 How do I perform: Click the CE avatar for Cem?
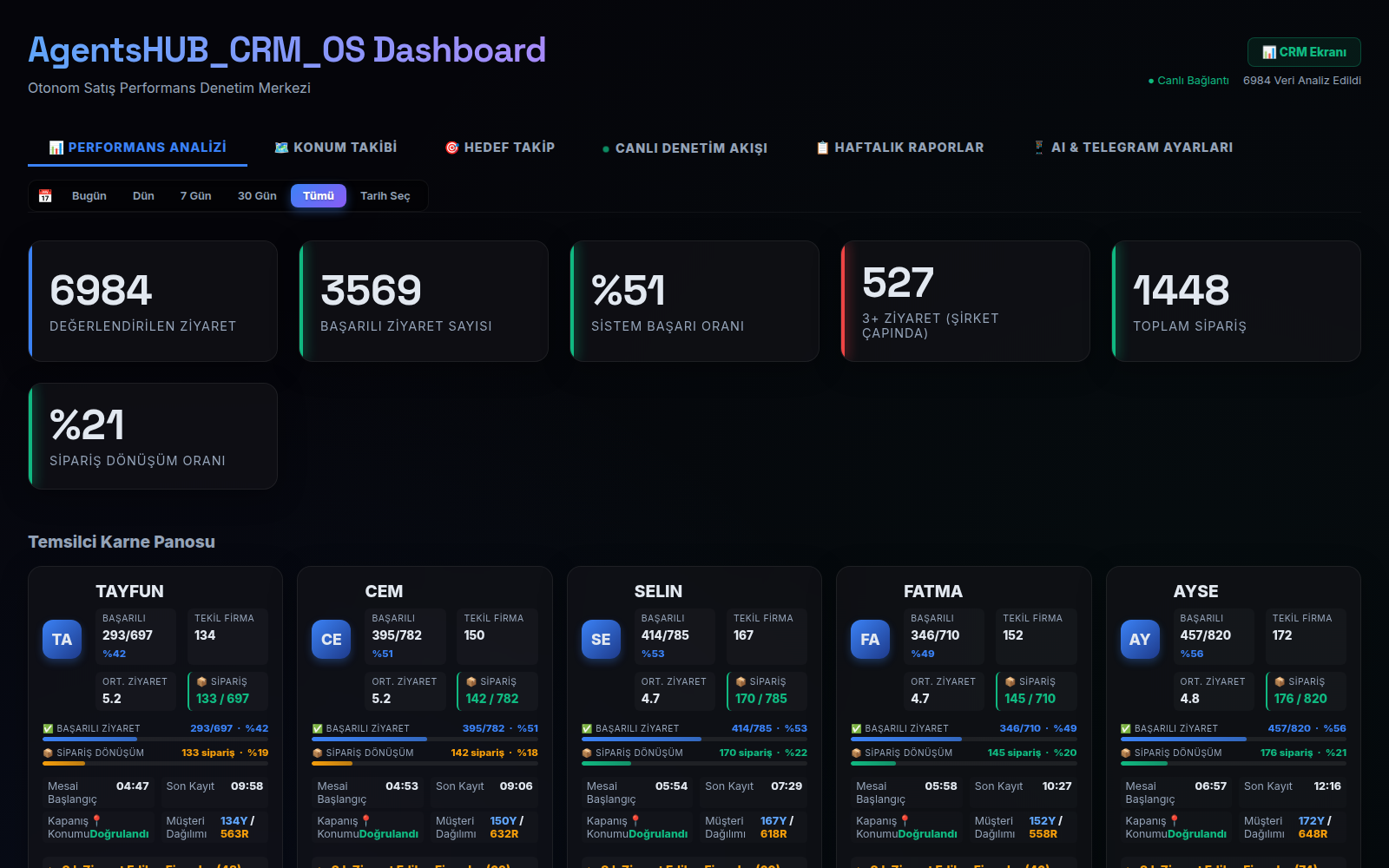tap(332, 640)
